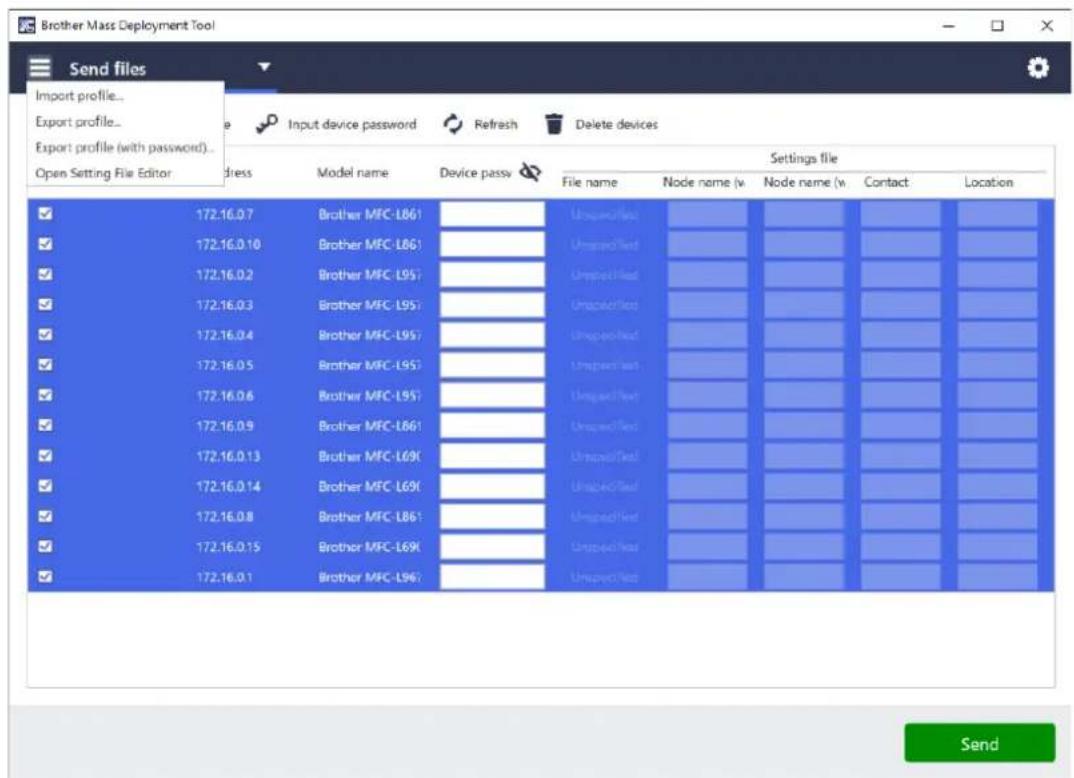
Task: Uncheck the checkbox for 172.16.0.8
Action: click(x=45, y=516)
